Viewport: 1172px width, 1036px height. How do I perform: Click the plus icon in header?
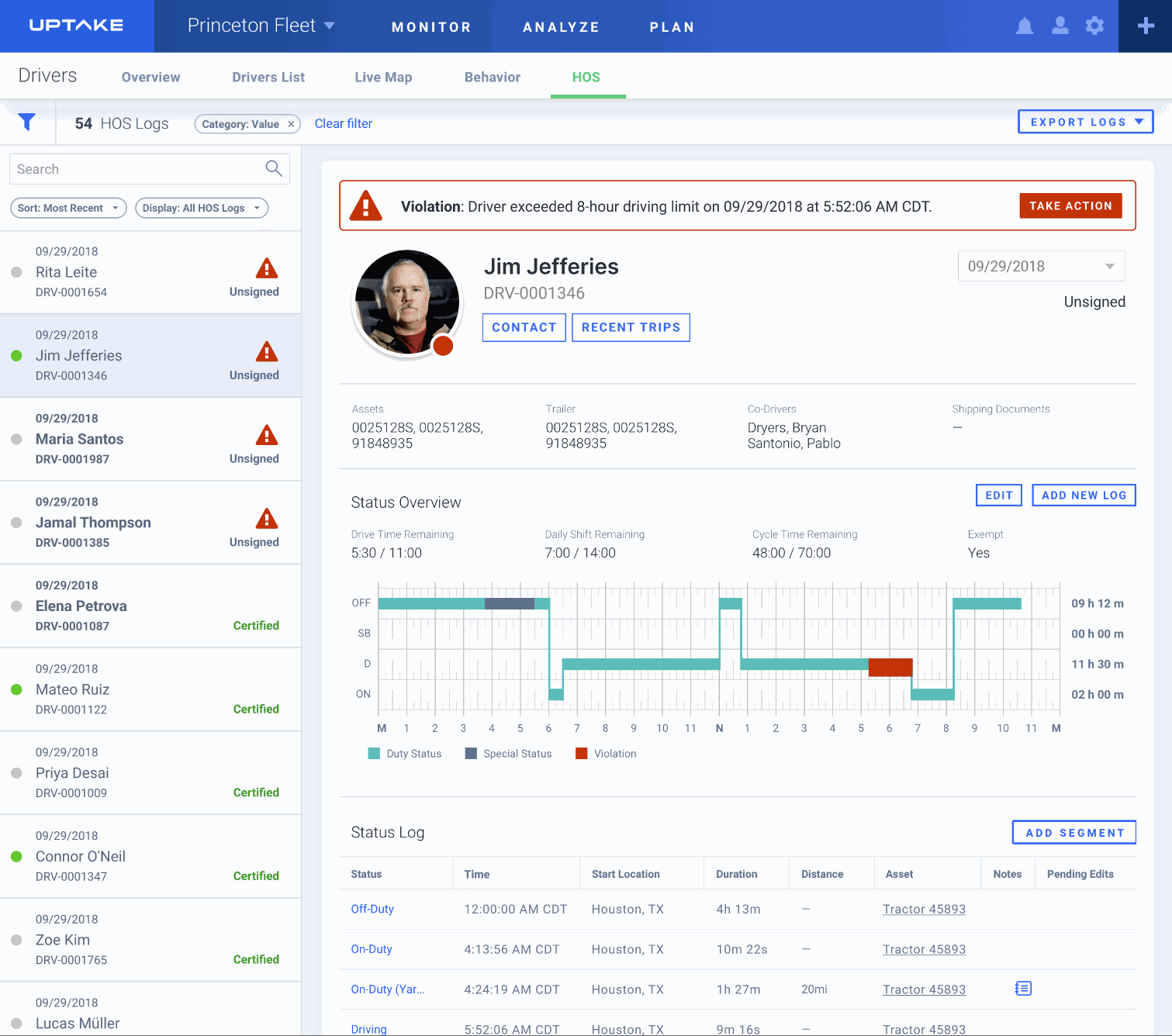pos(1146,26)
